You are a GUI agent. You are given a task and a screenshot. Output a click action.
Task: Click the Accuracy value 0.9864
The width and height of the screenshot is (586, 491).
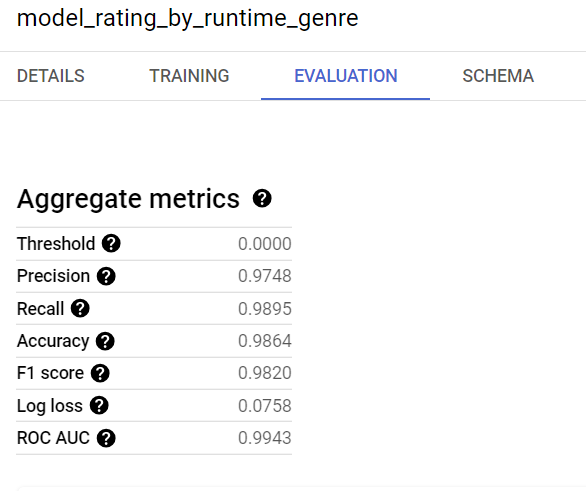click(265, 341)
